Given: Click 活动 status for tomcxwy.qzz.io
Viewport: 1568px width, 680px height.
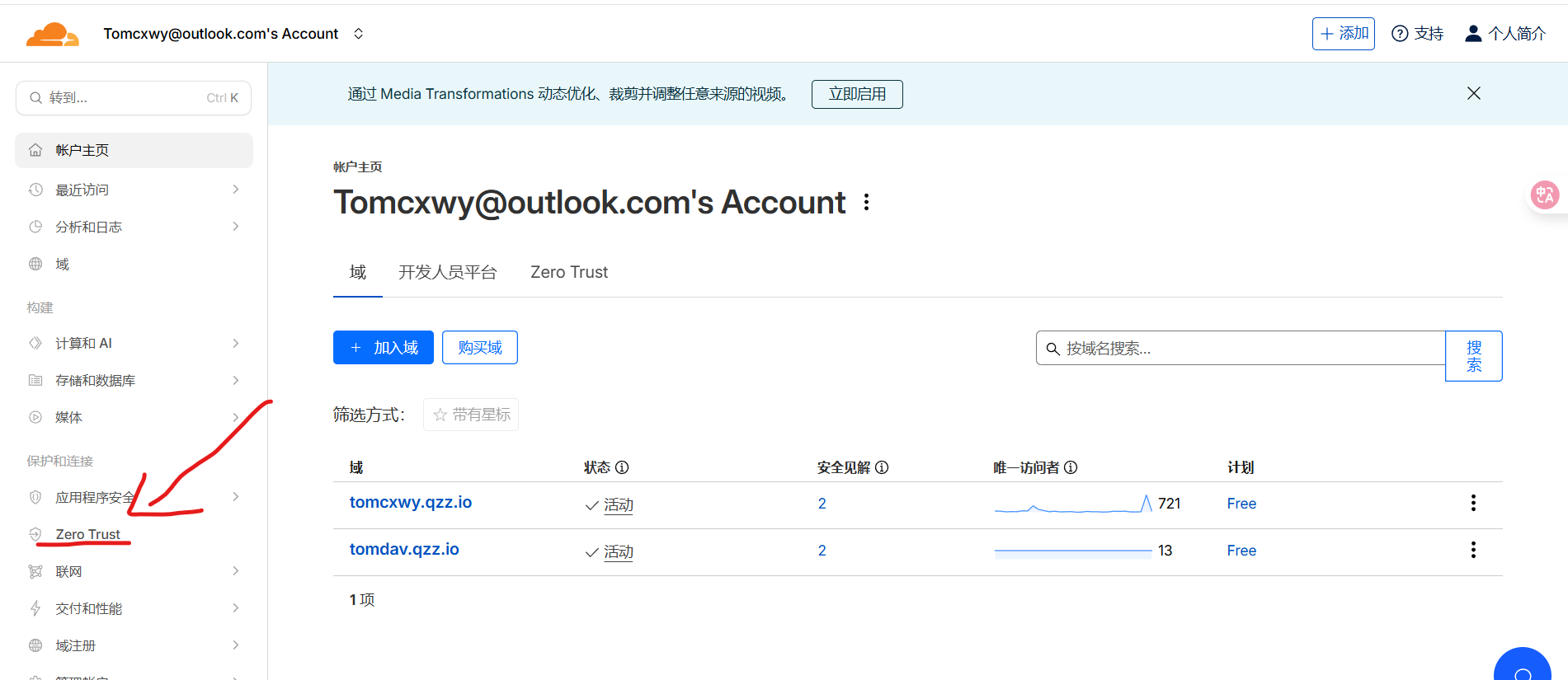Looking at the screenshot, I should [618, 504].
